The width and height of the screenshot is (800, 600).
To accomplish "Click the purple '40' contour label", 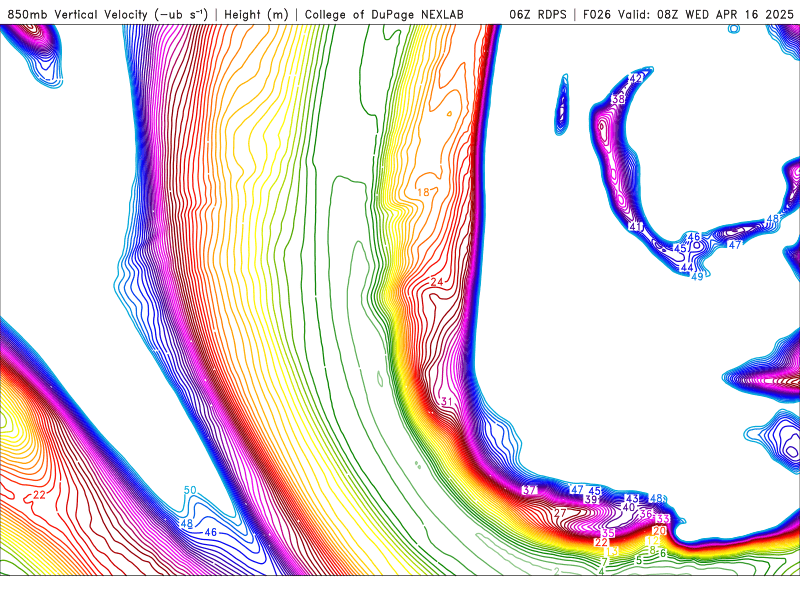I will (x=629, y=508).
